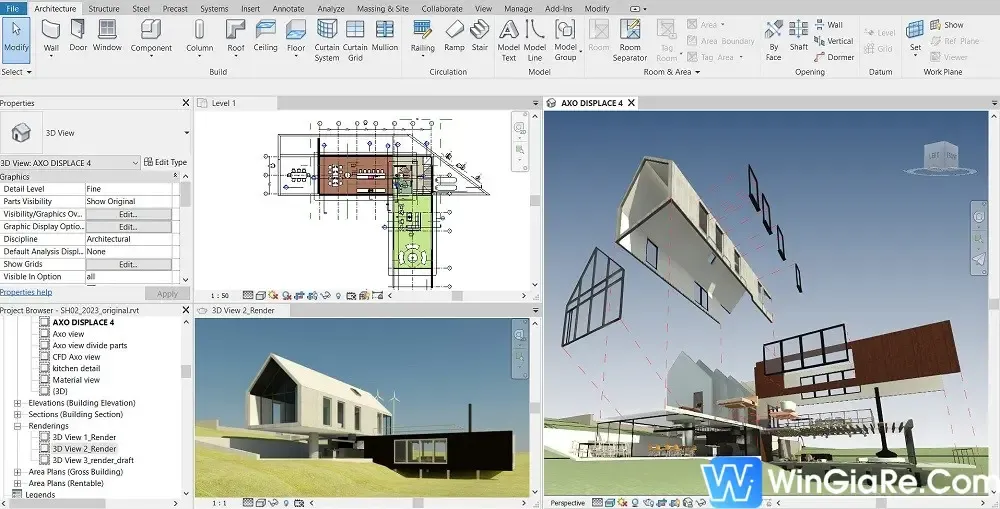Click the Discipline value Architectural
The width and height of the screenshot is (1000, 509).
129,239
